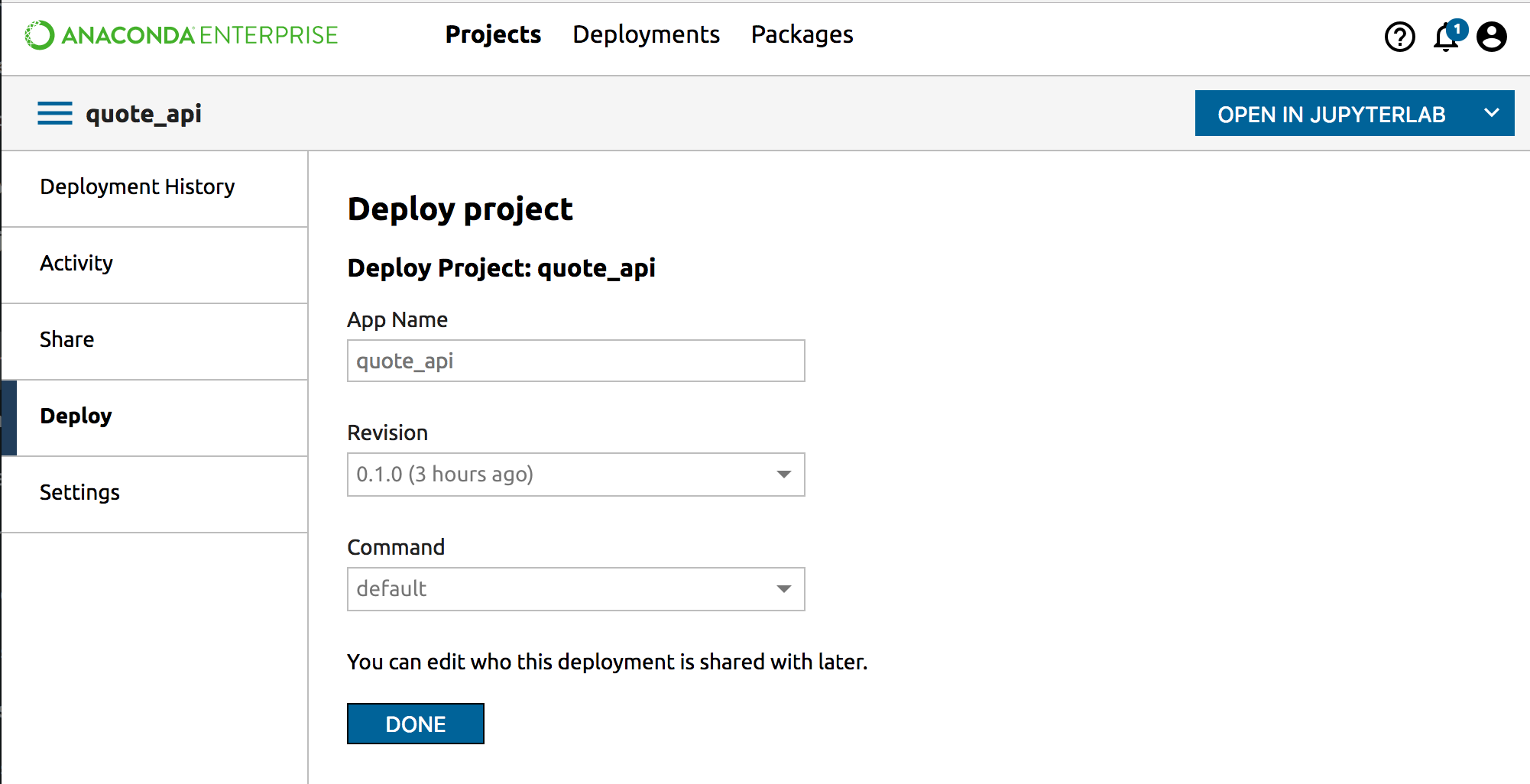This screenshot has width=1530, height=784.
Task: Click the DONE button
Action: pos(415,724)
